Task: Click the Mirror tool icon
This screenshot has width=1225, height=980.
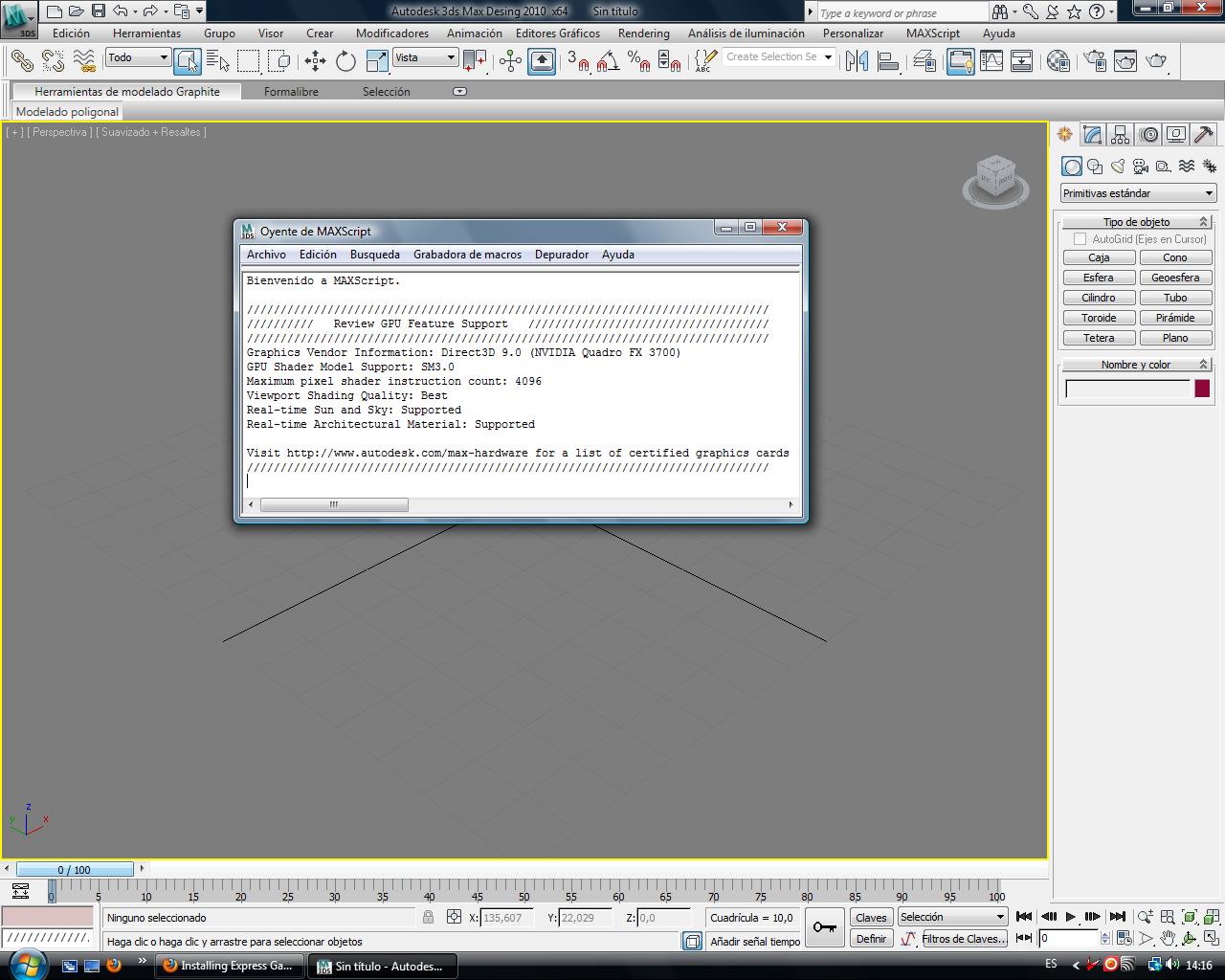Action: [x=857, y=61]
